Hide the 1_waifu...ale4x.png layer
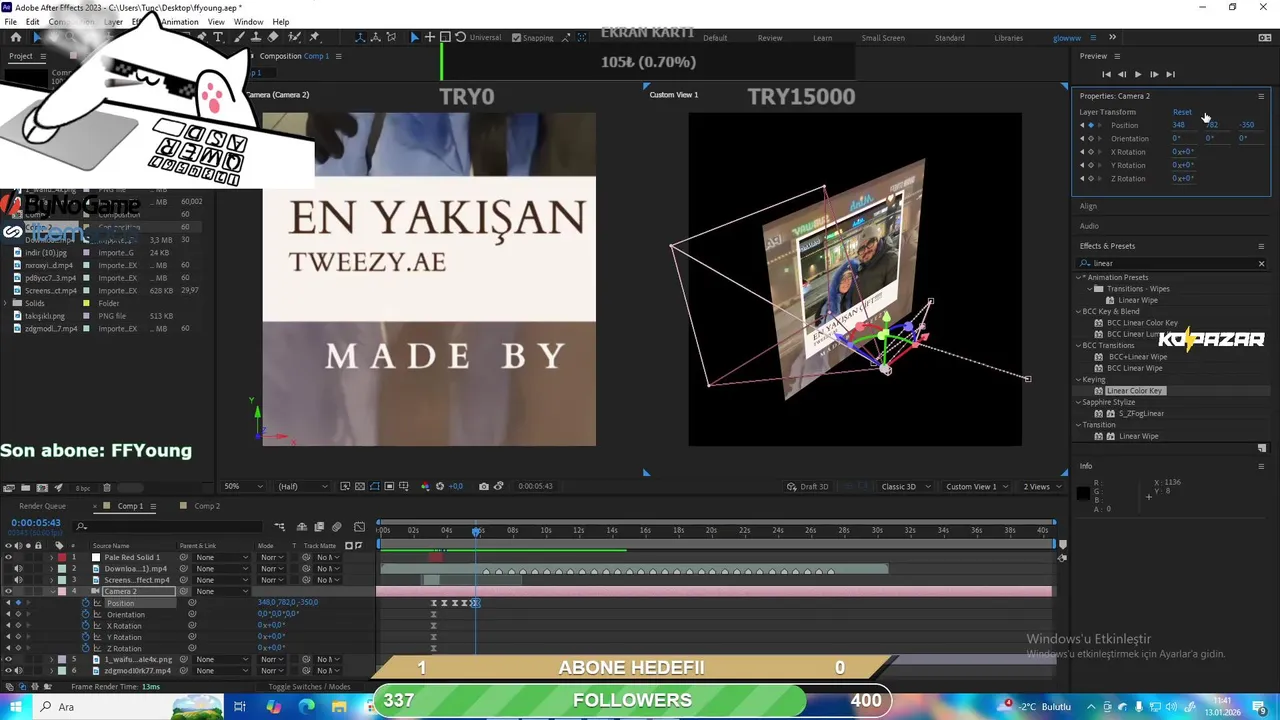The width and height of the screenshot is (1280, 720). (8, 659)
